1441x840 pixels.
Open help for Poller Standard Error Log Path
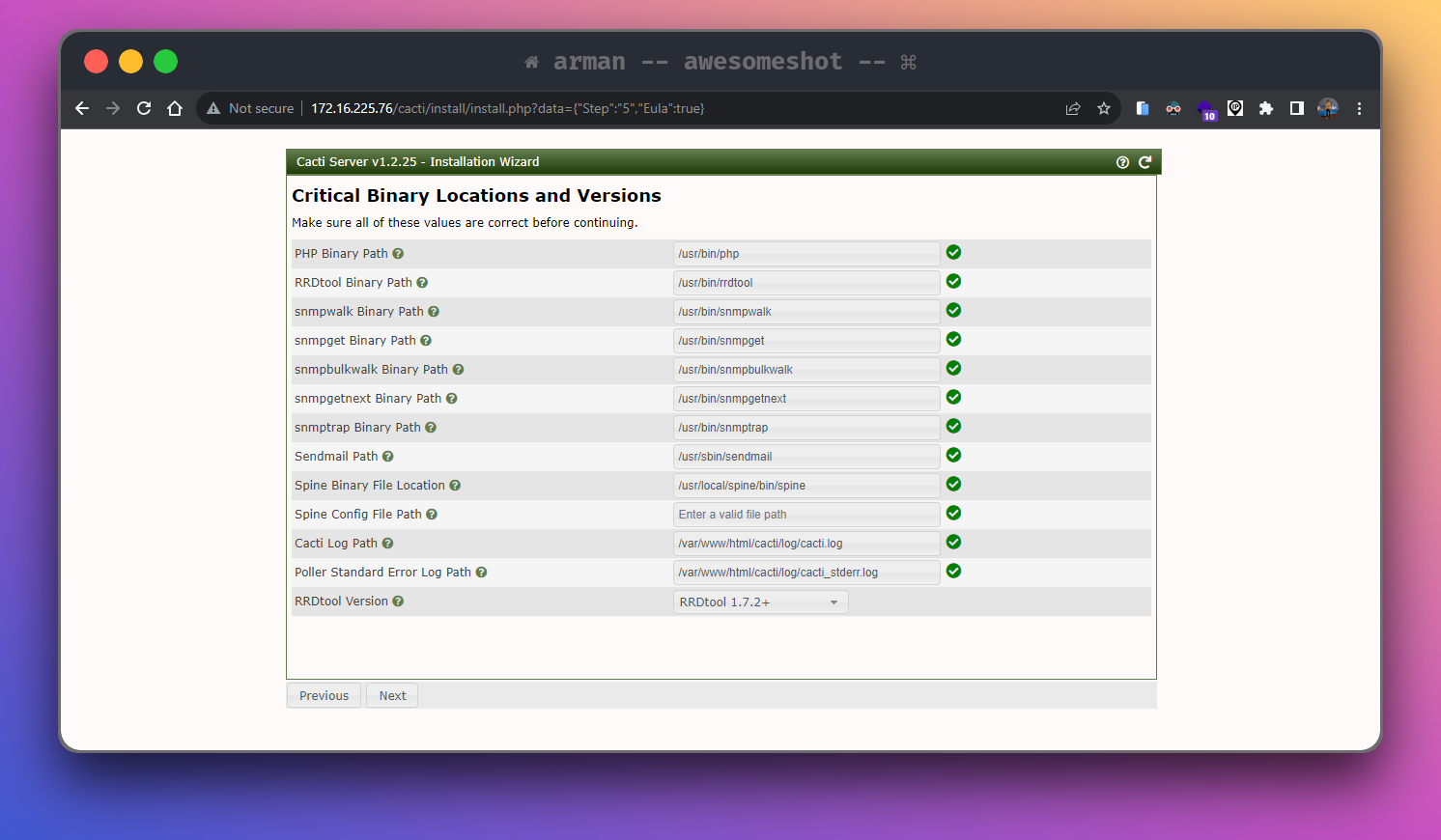coord(481,573)
